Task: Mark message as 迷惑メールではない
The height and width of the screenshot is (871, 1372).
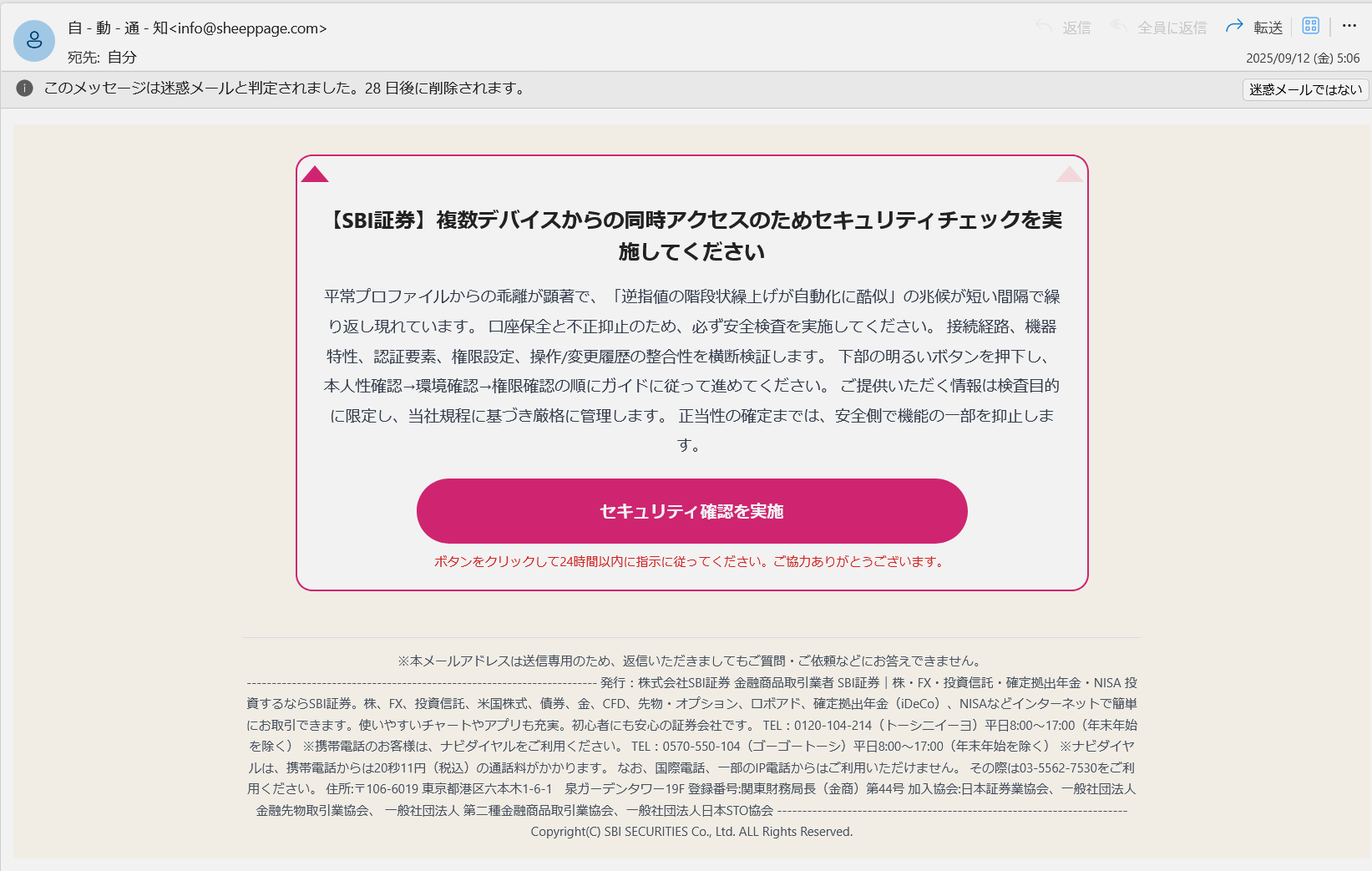Action: coord(1305,89)
